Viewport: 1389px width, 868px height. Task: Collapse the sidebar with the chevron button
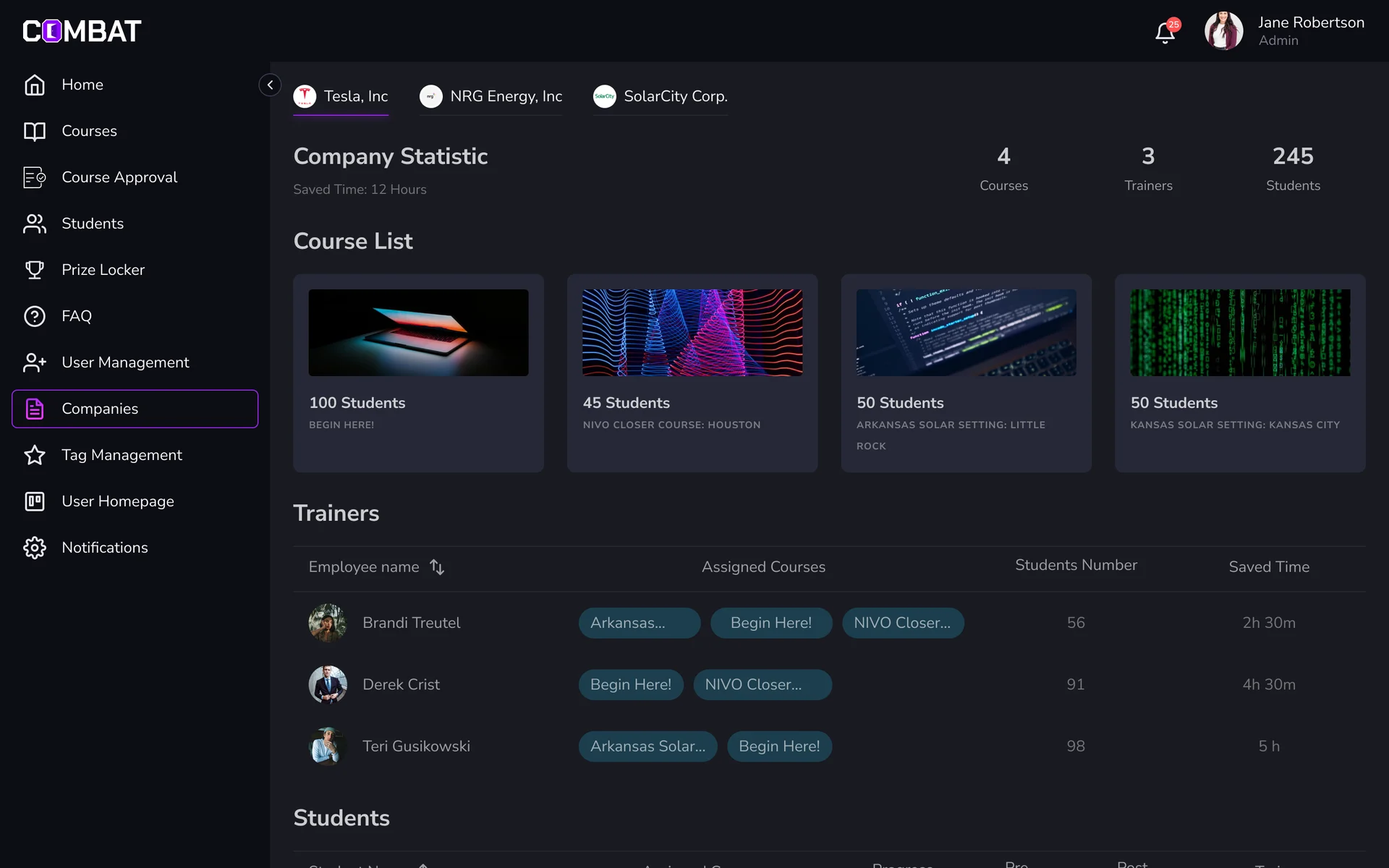click(x=270, y=85)
